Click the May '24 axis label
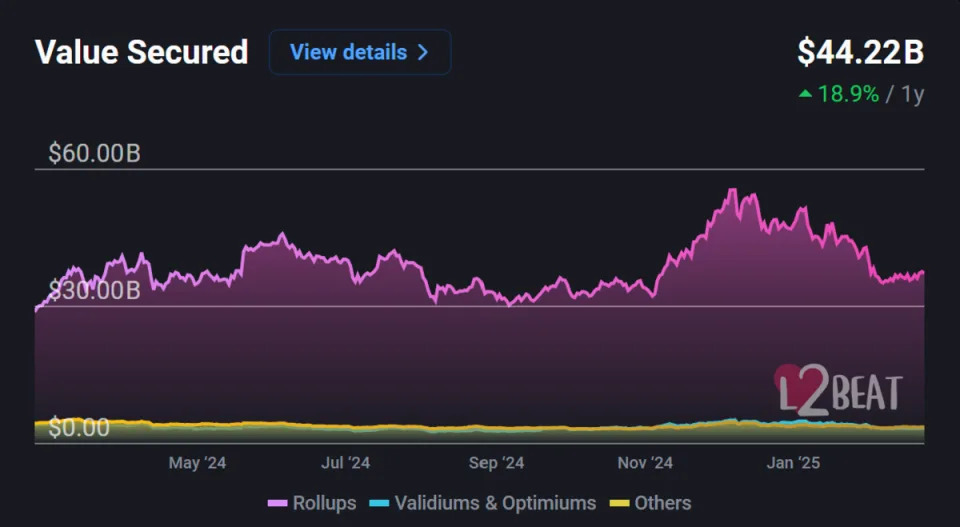This screenshot has height=527, width=960. point(197,463)
